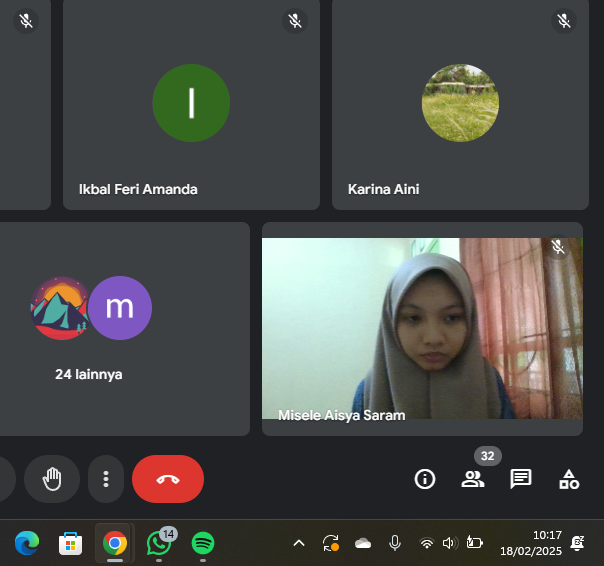Show the participants people panel

pyautogui.click(x=473, y=479)
